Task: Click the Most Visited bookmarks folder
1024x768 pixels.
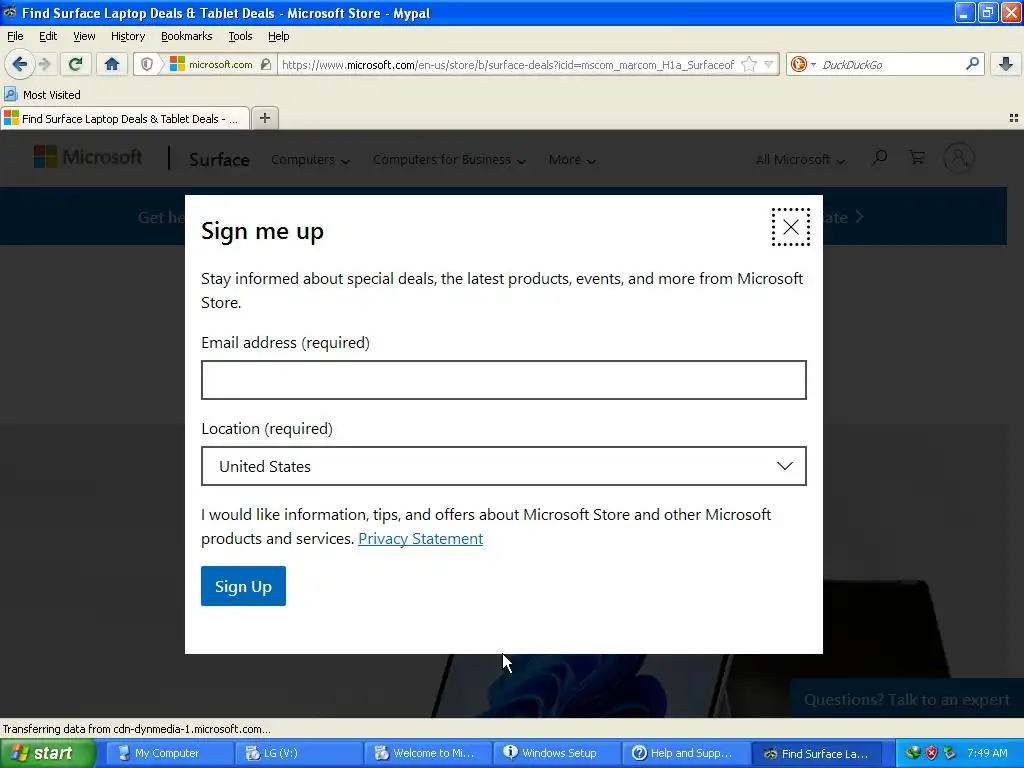Action: (x=42, y=95)
